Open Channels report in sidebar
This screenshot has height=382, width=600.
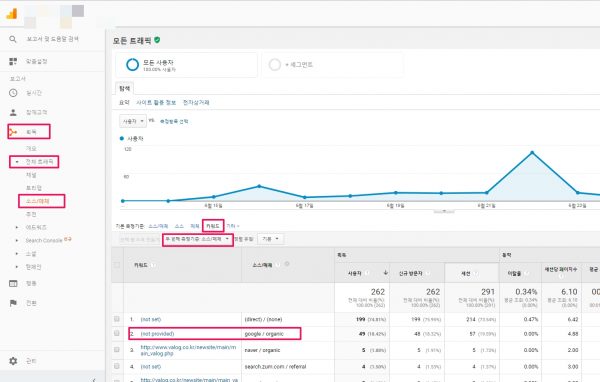point(31,175)
